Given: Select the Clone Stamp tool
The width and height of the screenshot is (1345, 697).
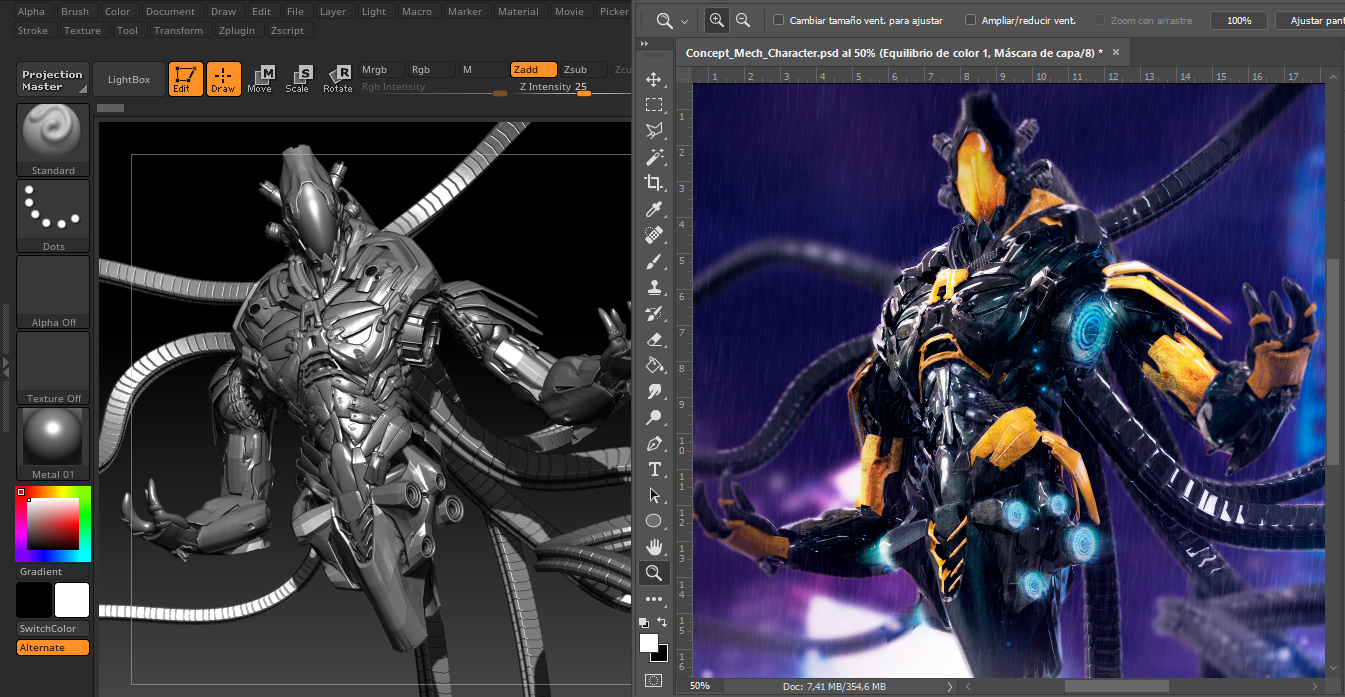Looking at the screenshot, I should [x=654, y=287].
